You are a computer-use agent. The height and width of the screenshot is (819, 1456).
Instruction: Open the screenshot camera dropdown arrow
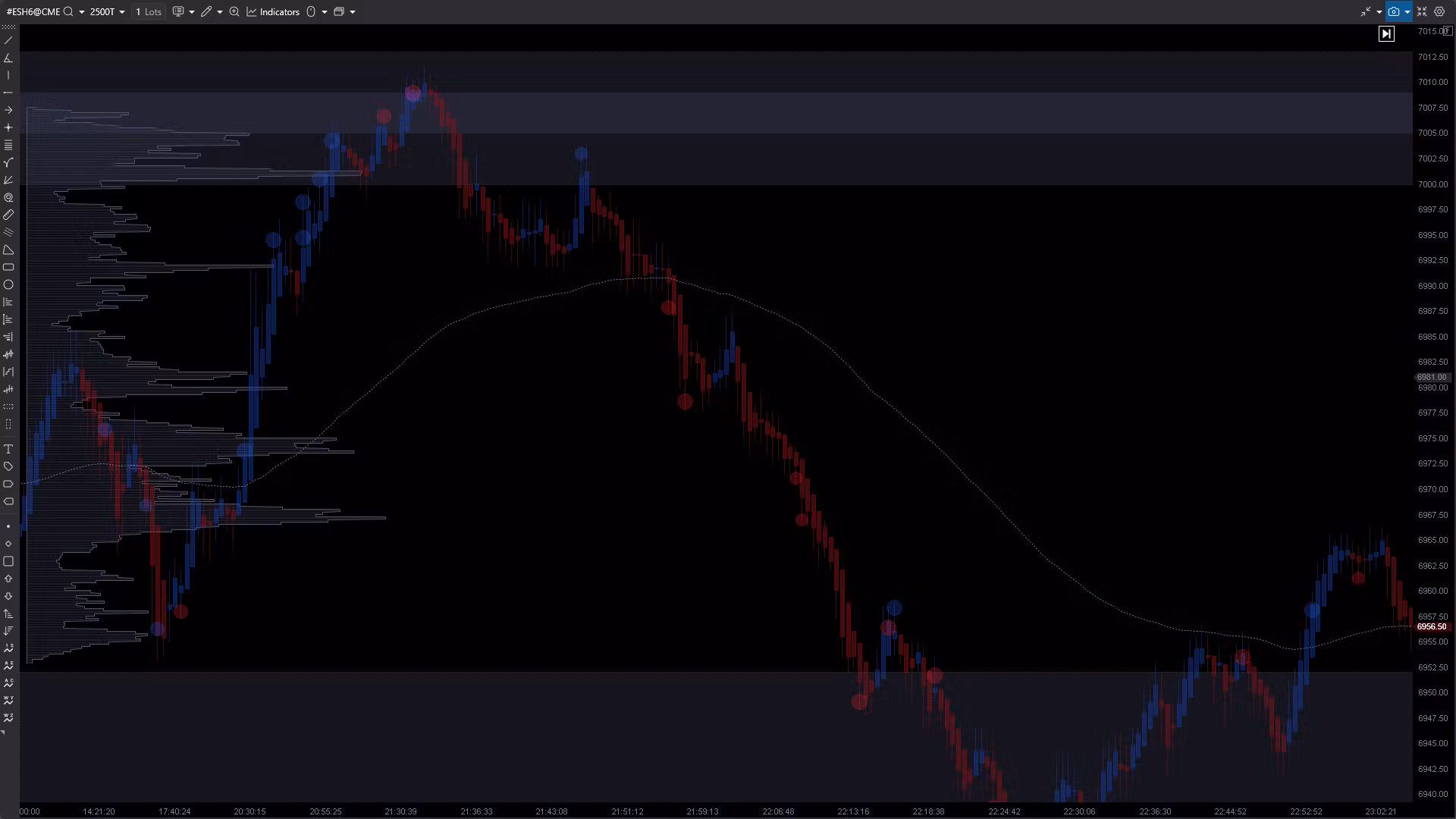tap(1407, 12)
